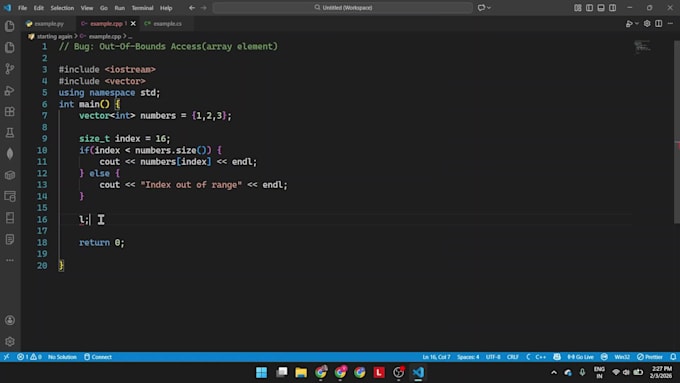Open the notifications bell
The image size is (680, 383).
click(x=673, y=357)
